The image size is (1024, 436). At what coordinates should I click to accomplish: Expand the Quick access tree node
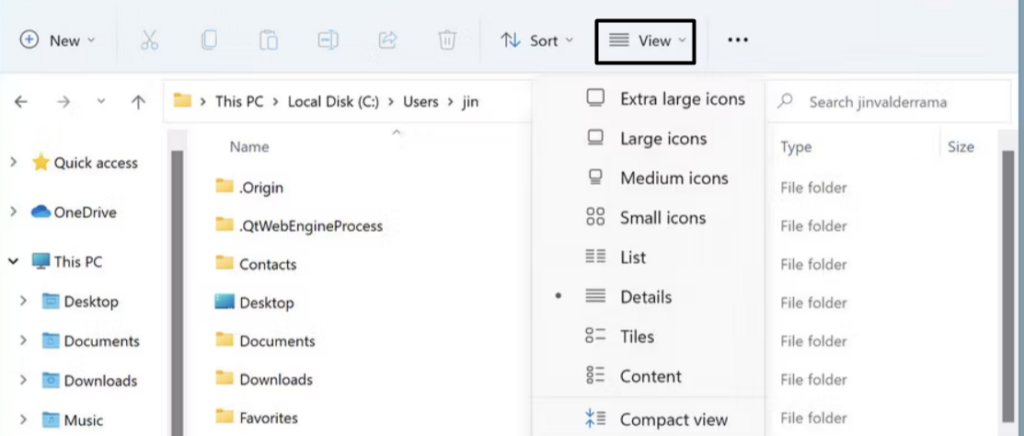14,162
